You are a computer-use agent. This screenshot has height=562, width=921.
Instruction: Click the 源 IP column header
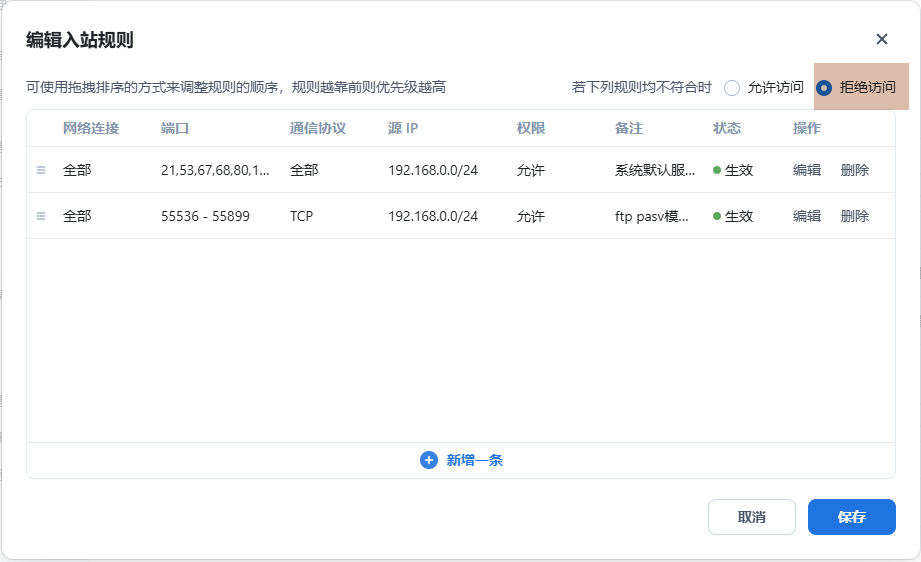403,129
